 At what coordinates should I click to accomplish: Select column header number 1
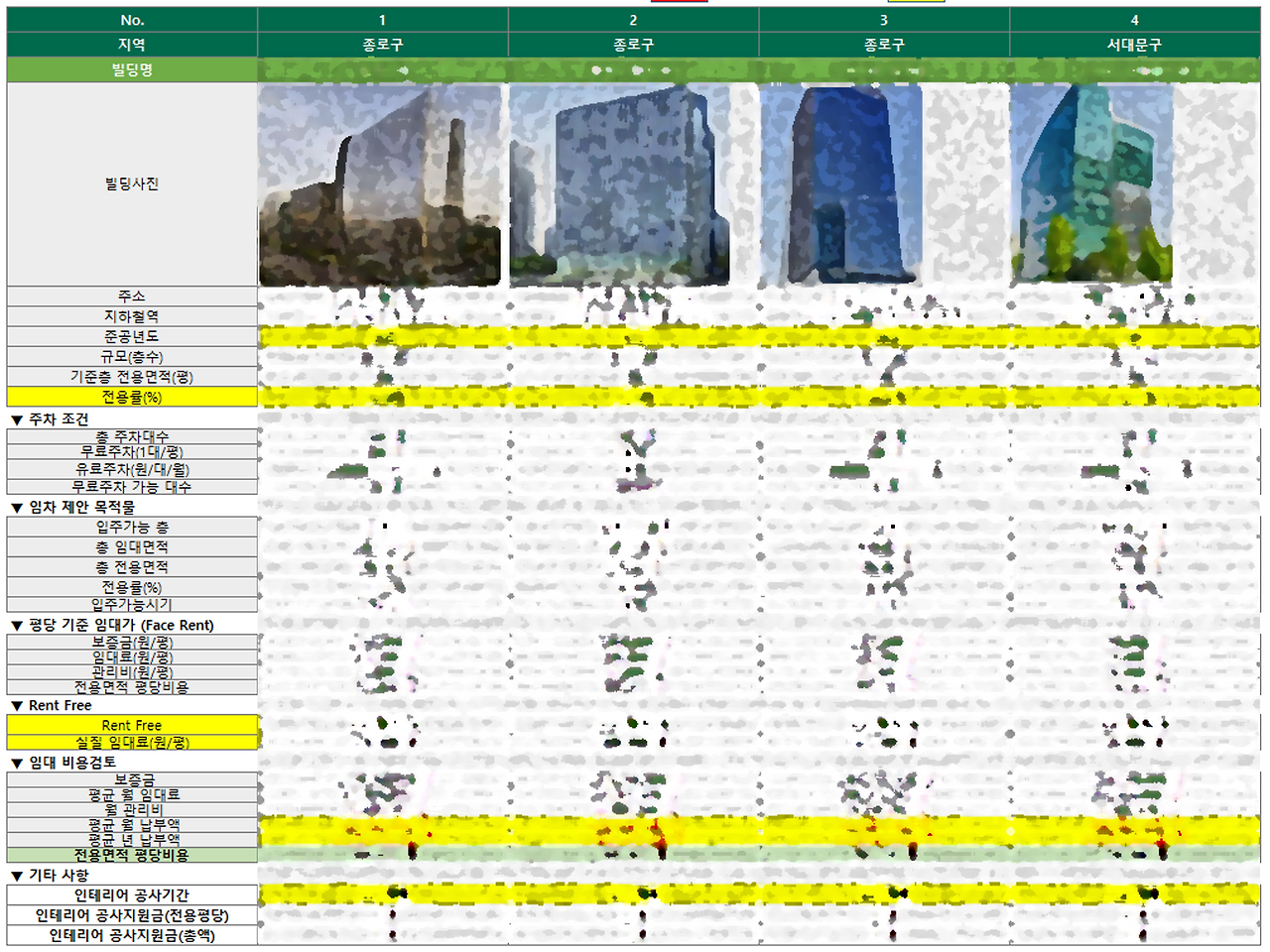[383, 20]
